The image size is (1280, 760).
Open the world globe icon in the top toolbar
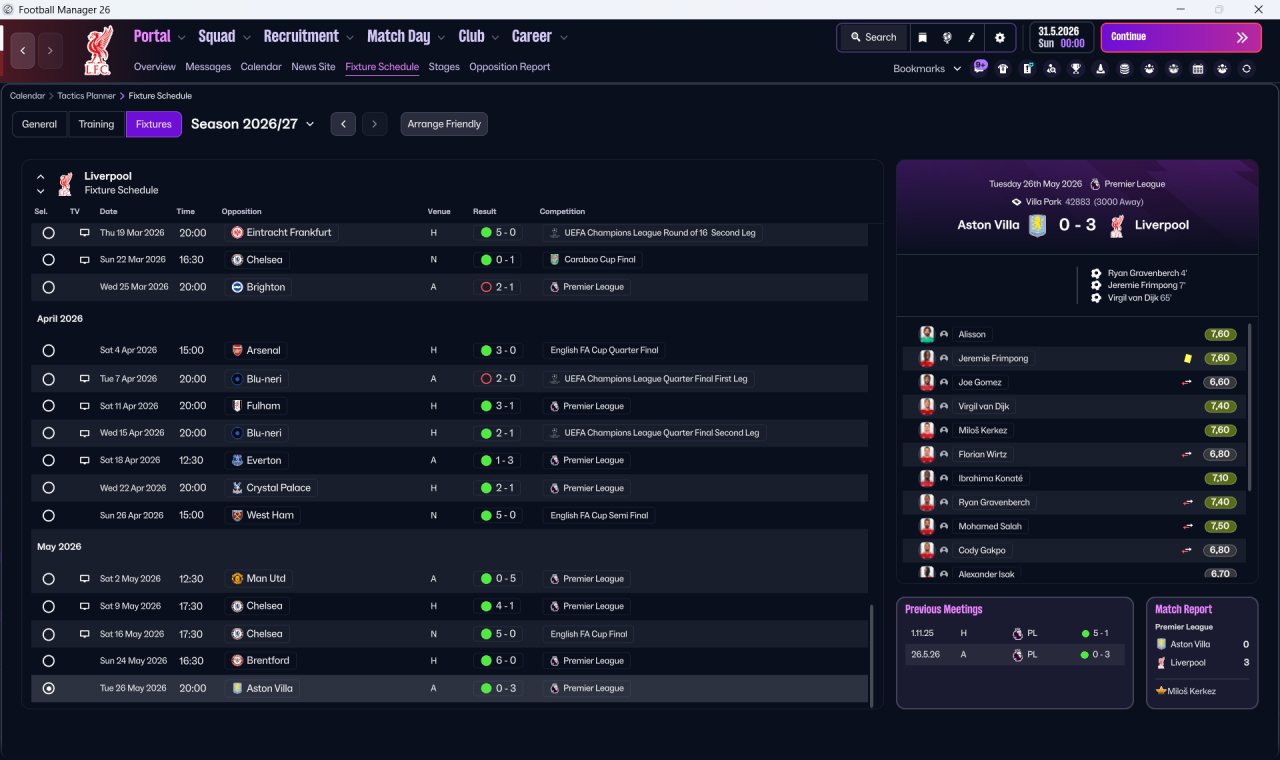coord(946,37)
